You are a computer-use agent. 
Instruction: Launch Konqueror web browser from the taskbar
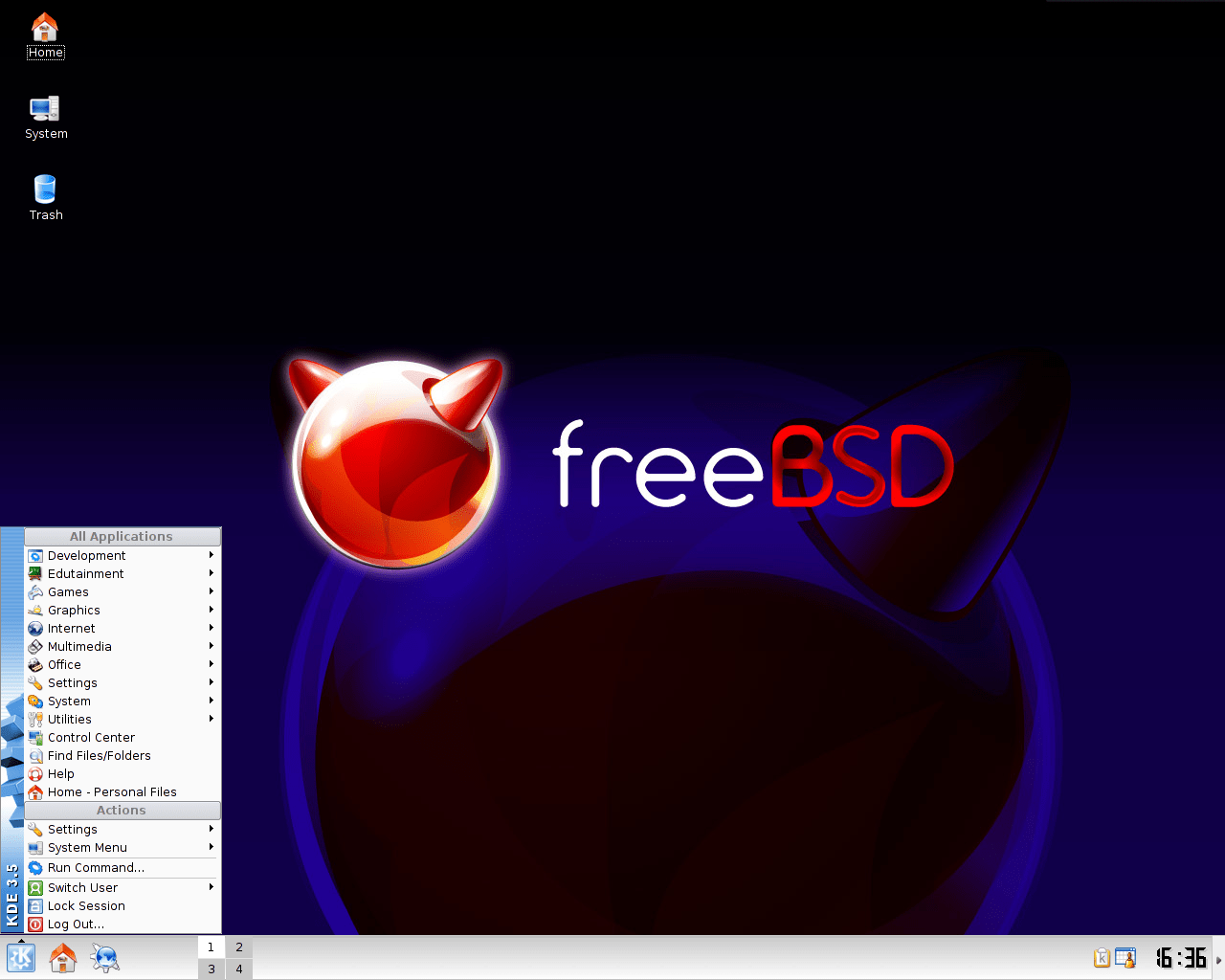104,957
